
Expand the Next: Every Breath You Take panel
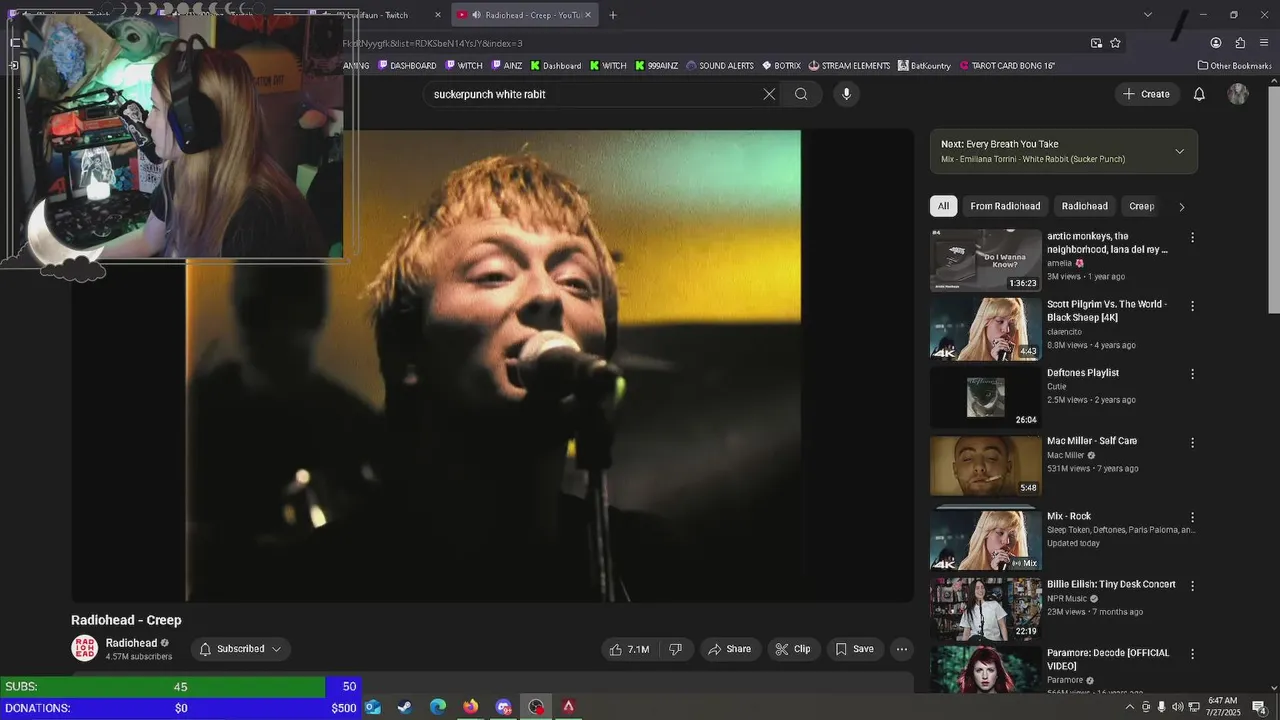click(1179, 151)
